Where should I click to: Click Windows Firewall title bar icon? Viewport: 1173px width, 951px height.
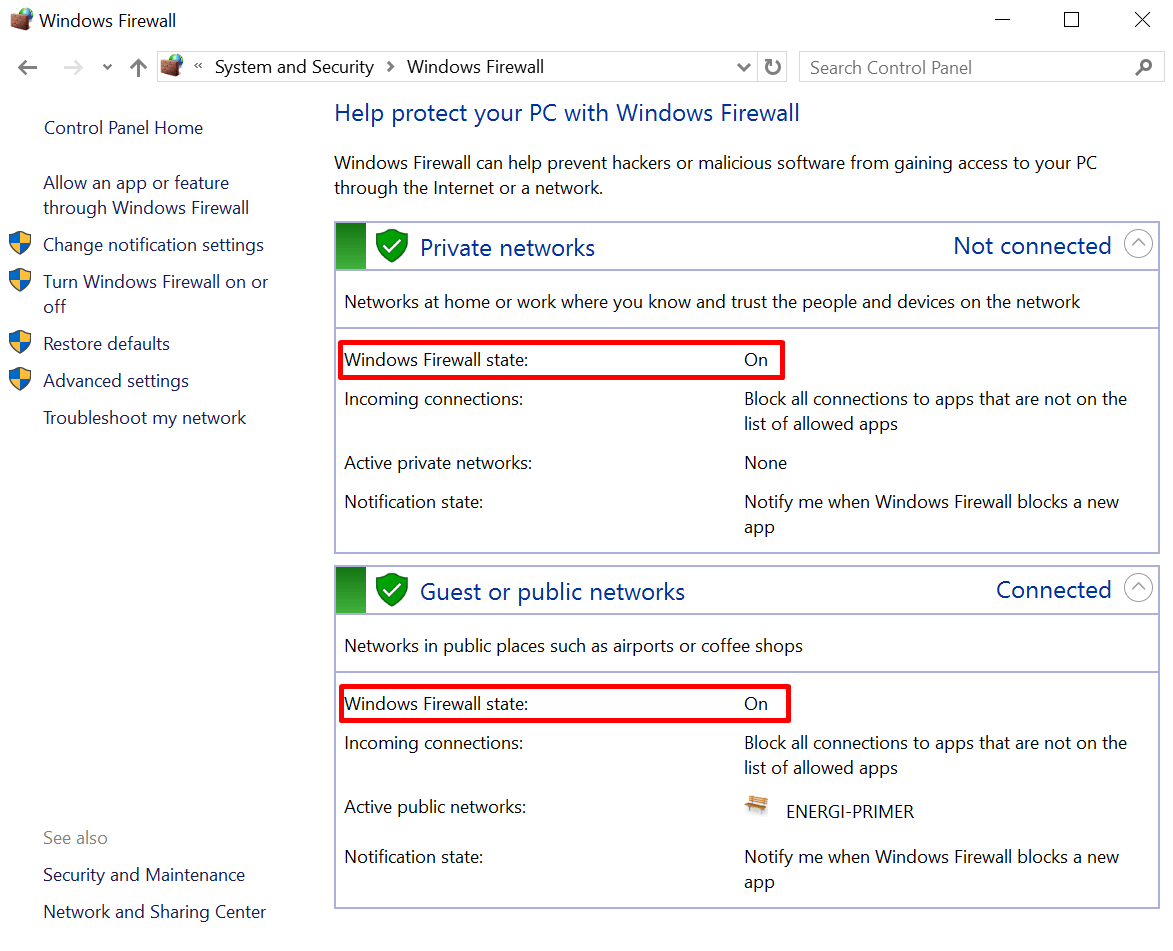click(22, 19)
